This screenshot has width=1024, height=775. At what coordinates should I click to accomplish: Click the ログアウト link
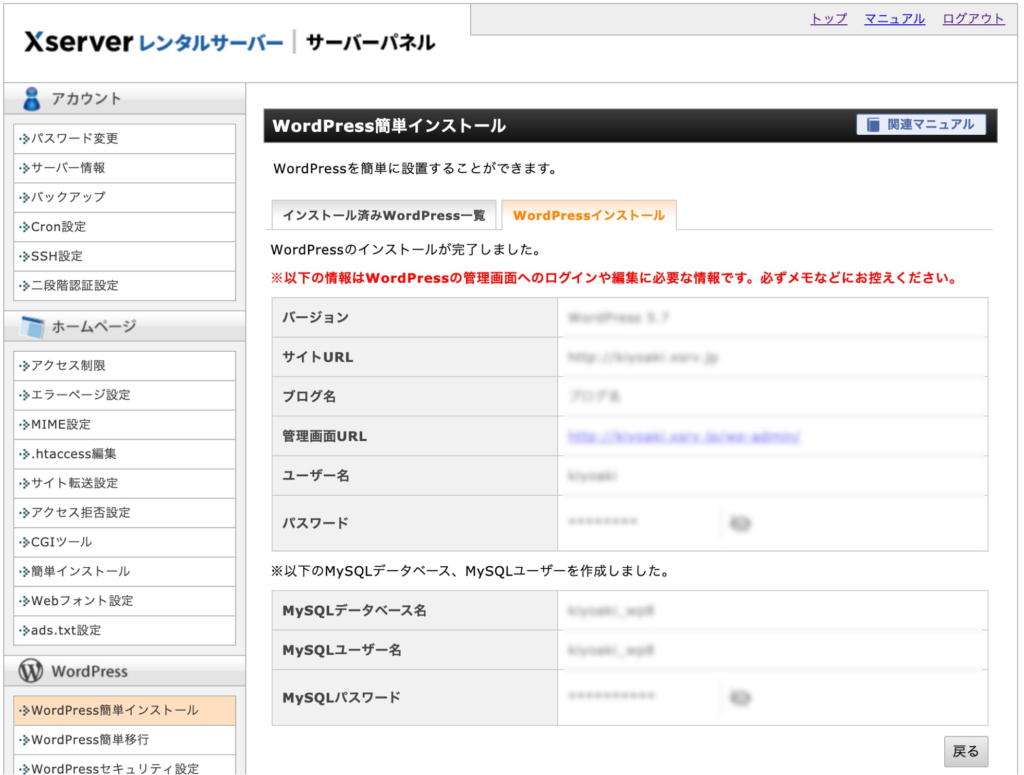tap(973, 19)
